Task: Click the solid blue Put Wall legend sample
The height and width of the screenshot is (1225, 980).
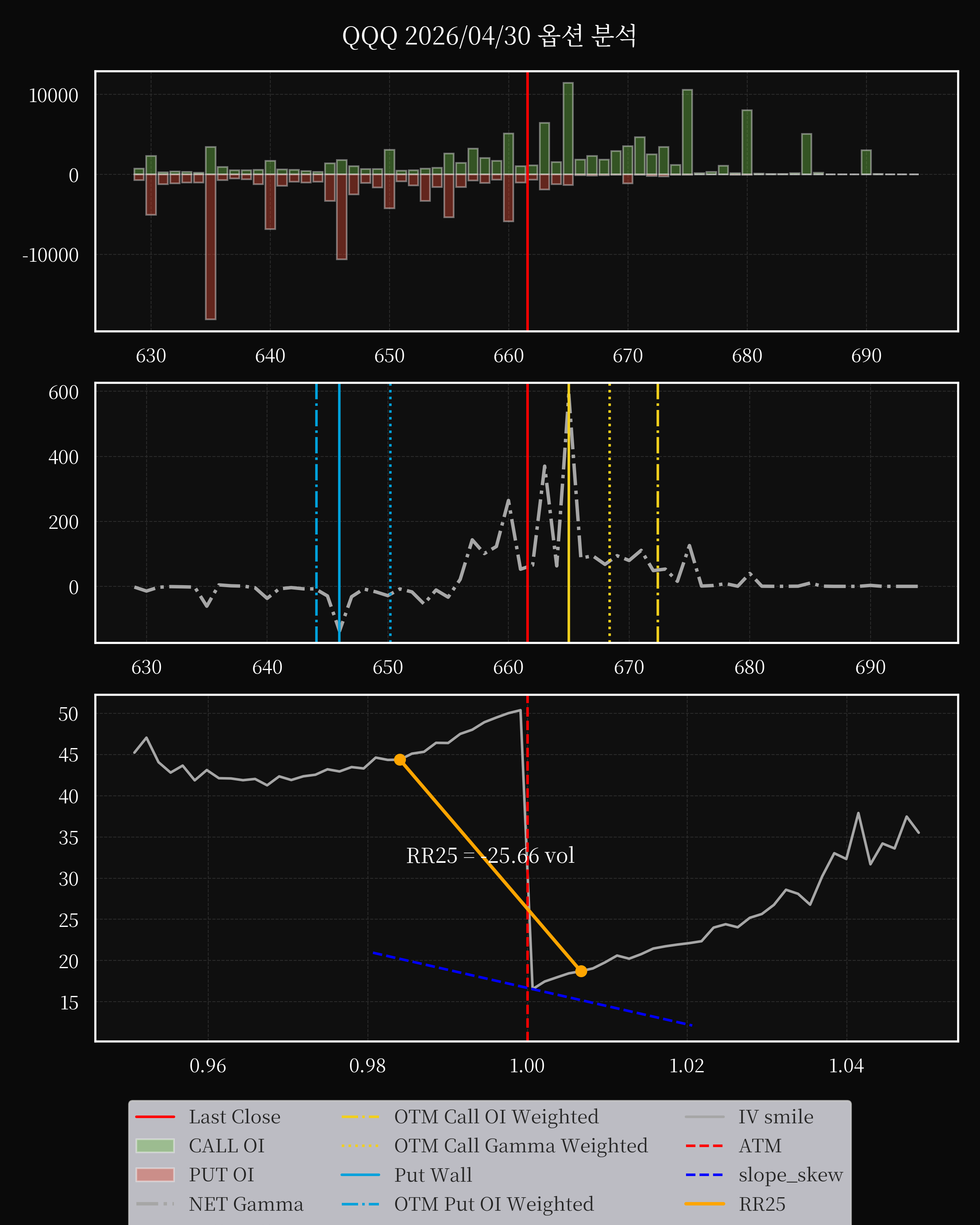Action: [x=360, y=1174]
